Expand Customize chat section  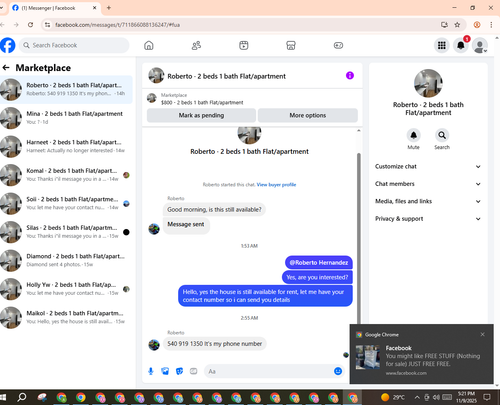[428, 166]
